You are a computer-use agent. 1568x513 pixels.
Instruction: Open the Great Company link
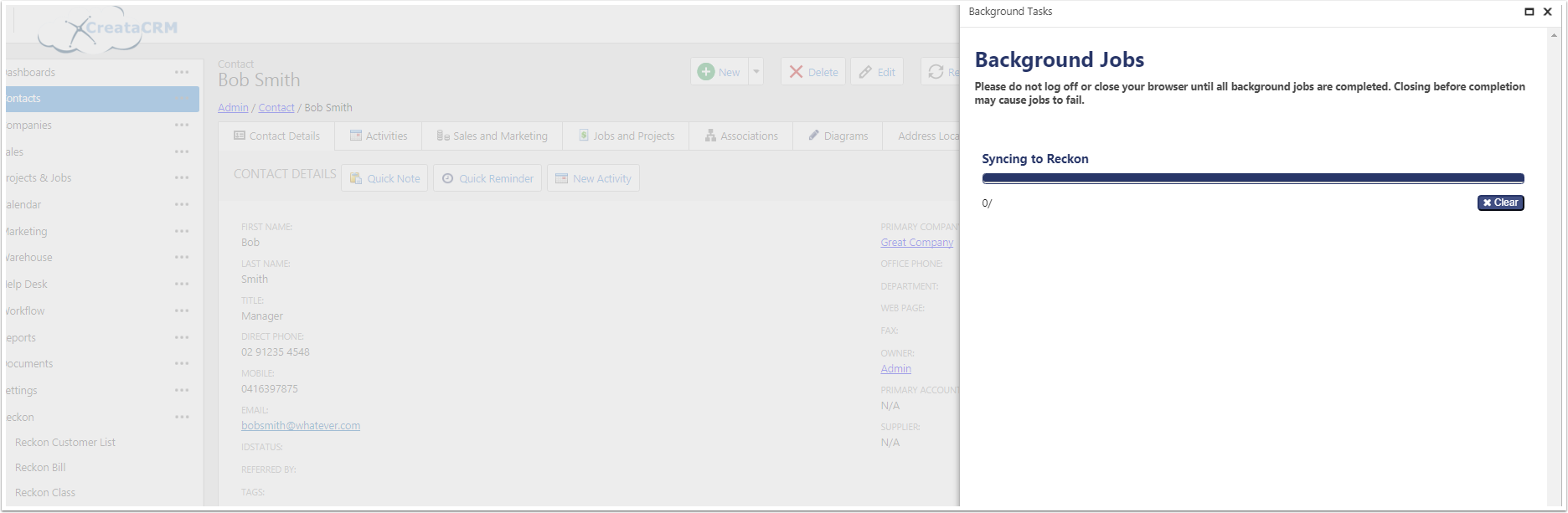916,243
